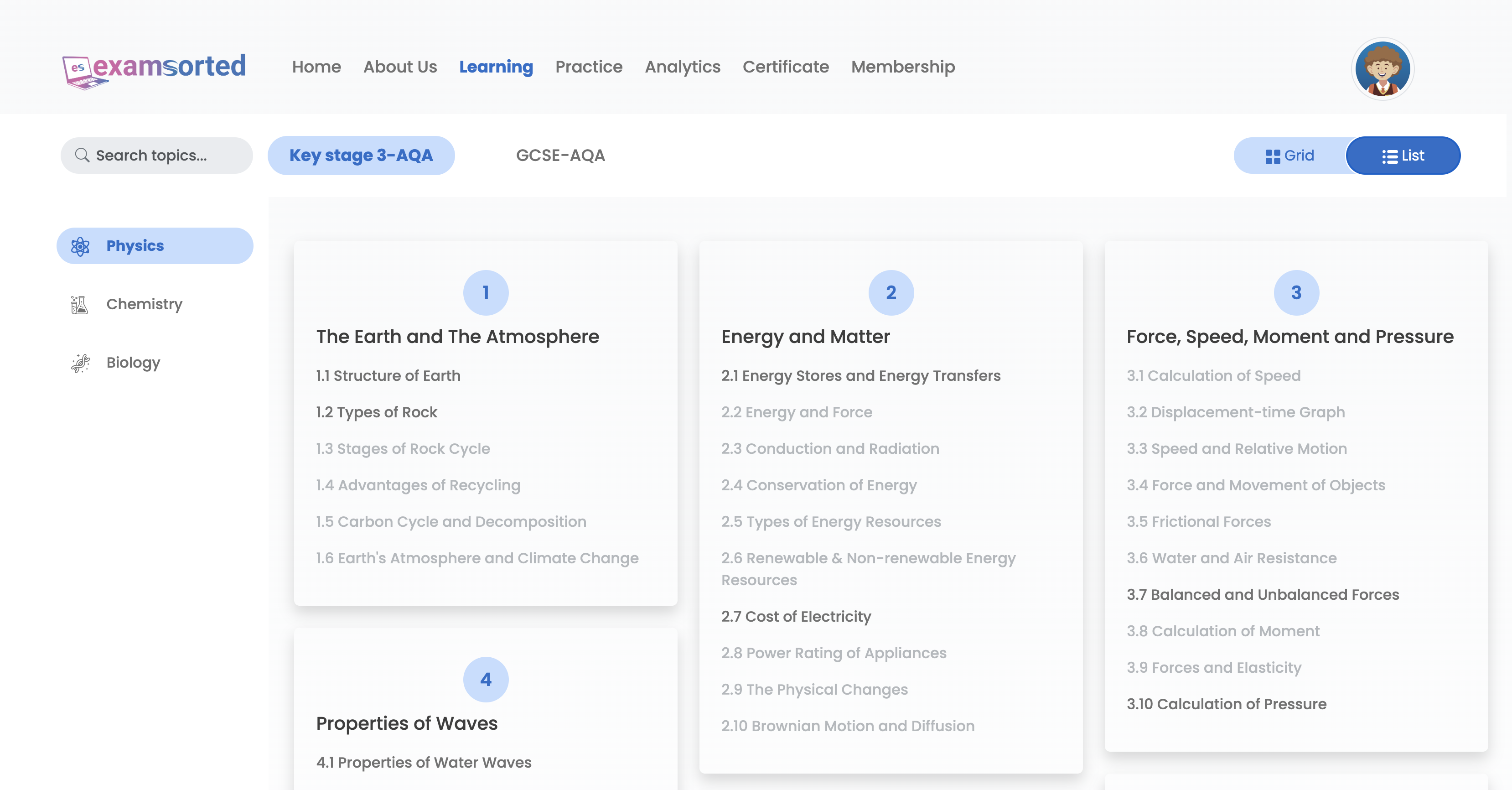
Task: Open 2.6 Renewable & Non-renewable Energy Resources
Action: click(x=868, y=569)
